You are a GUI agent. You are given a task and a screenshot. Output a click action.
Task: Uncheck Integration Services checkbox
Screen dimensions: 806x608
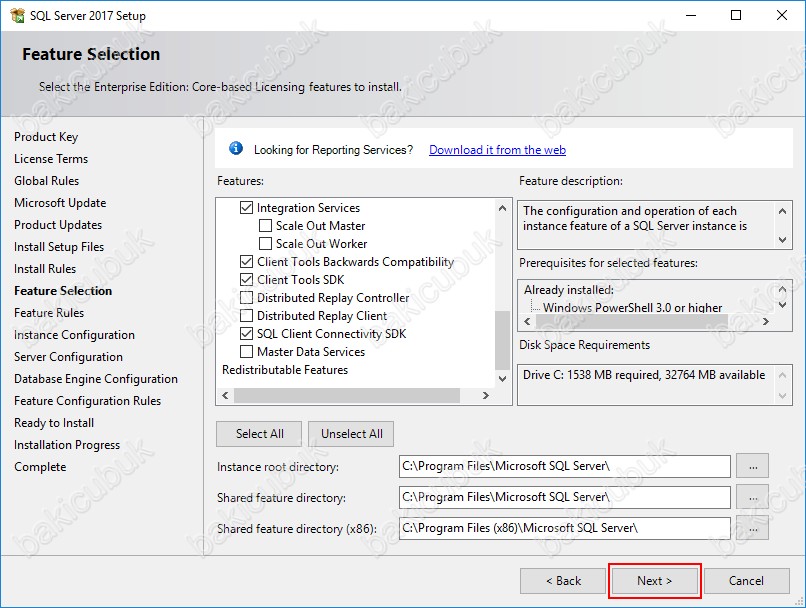(247, 208)
